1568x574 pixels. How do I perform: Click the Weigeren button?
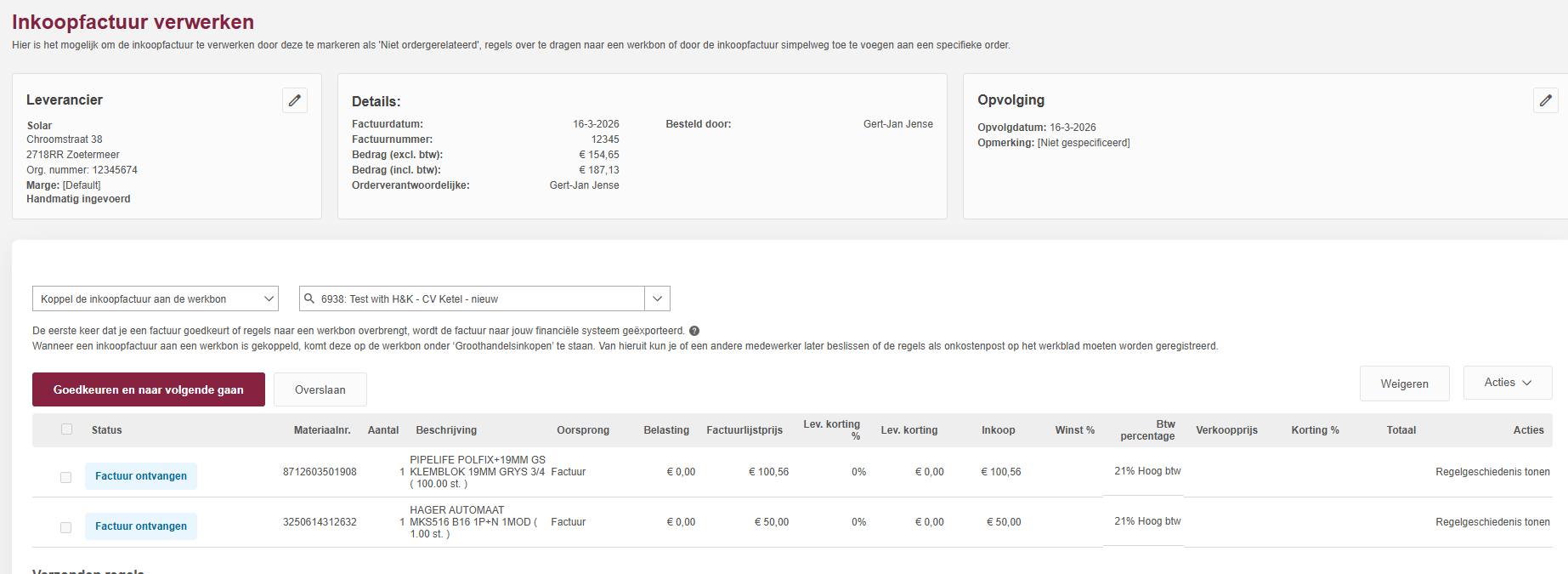pos(1404,384)
